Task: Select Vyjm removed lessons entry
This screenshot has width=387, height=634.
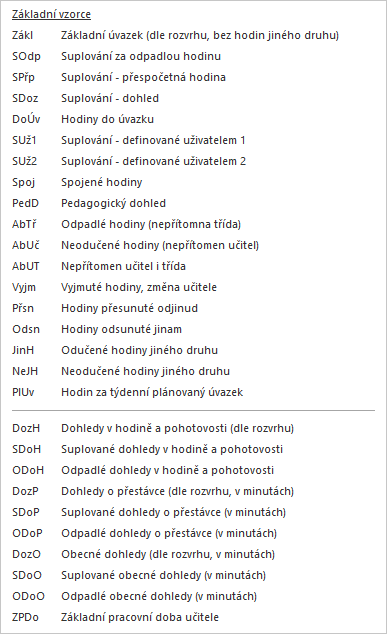Action: pos(114,287)
